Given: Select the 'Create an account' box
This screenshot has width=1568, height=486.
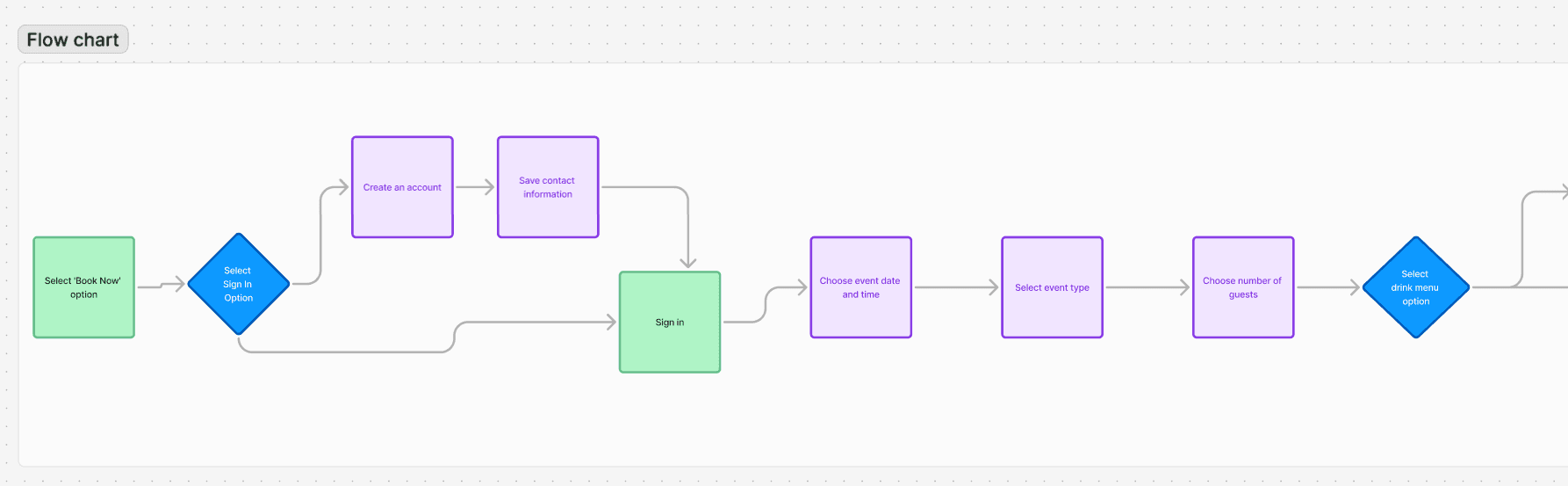Looking at the screenshot, I should pyautogui.click(x=403, y=187).
